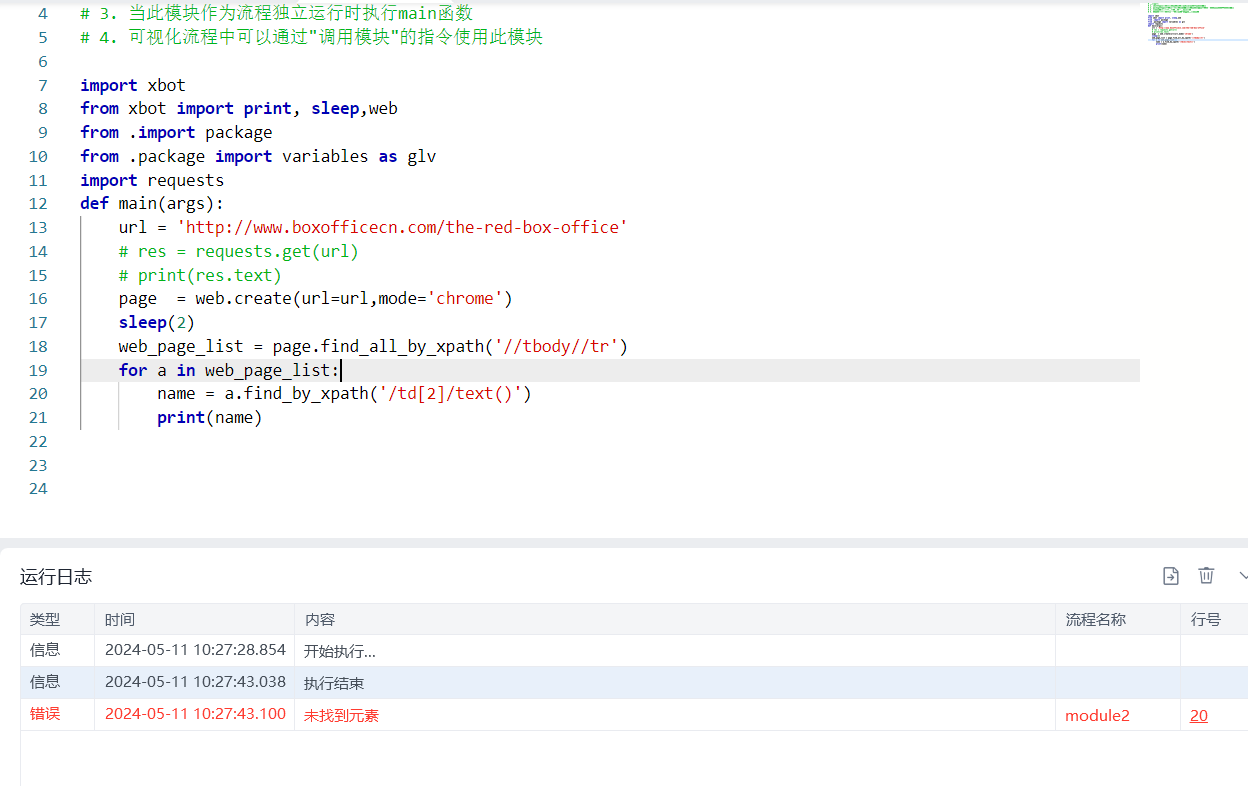Click 'for a in web_page_list:' line
Image resolution: width=1248 pixels, height=786 pixels.
229,370
